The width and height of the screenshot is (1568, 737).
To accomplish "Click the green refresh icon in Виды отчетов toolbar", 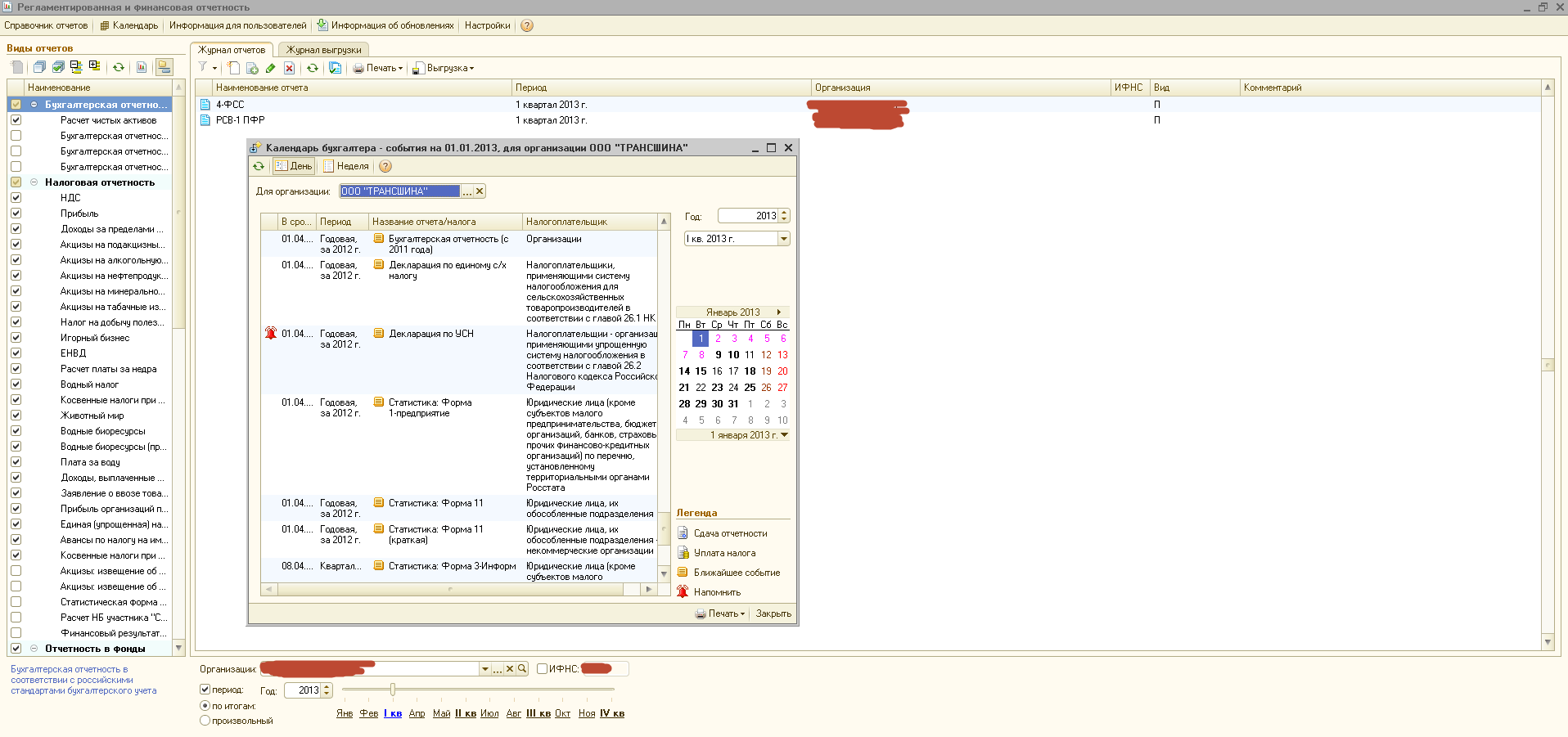I will tap(119, 67).
